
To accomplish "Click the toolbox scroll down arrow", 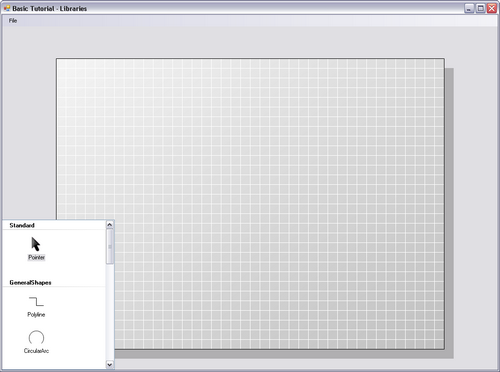I will coord(110,365).
